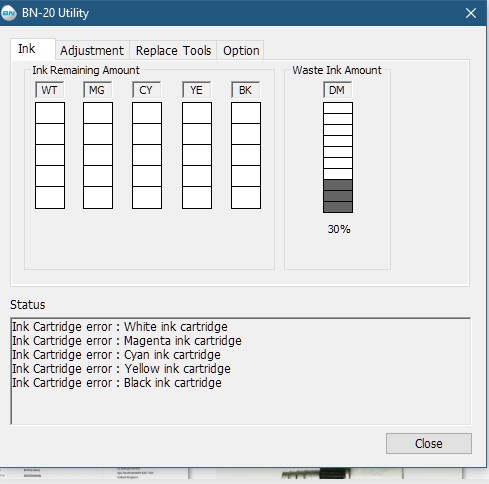
Task: Click the MG ink label
Action: tap(97, 90)
